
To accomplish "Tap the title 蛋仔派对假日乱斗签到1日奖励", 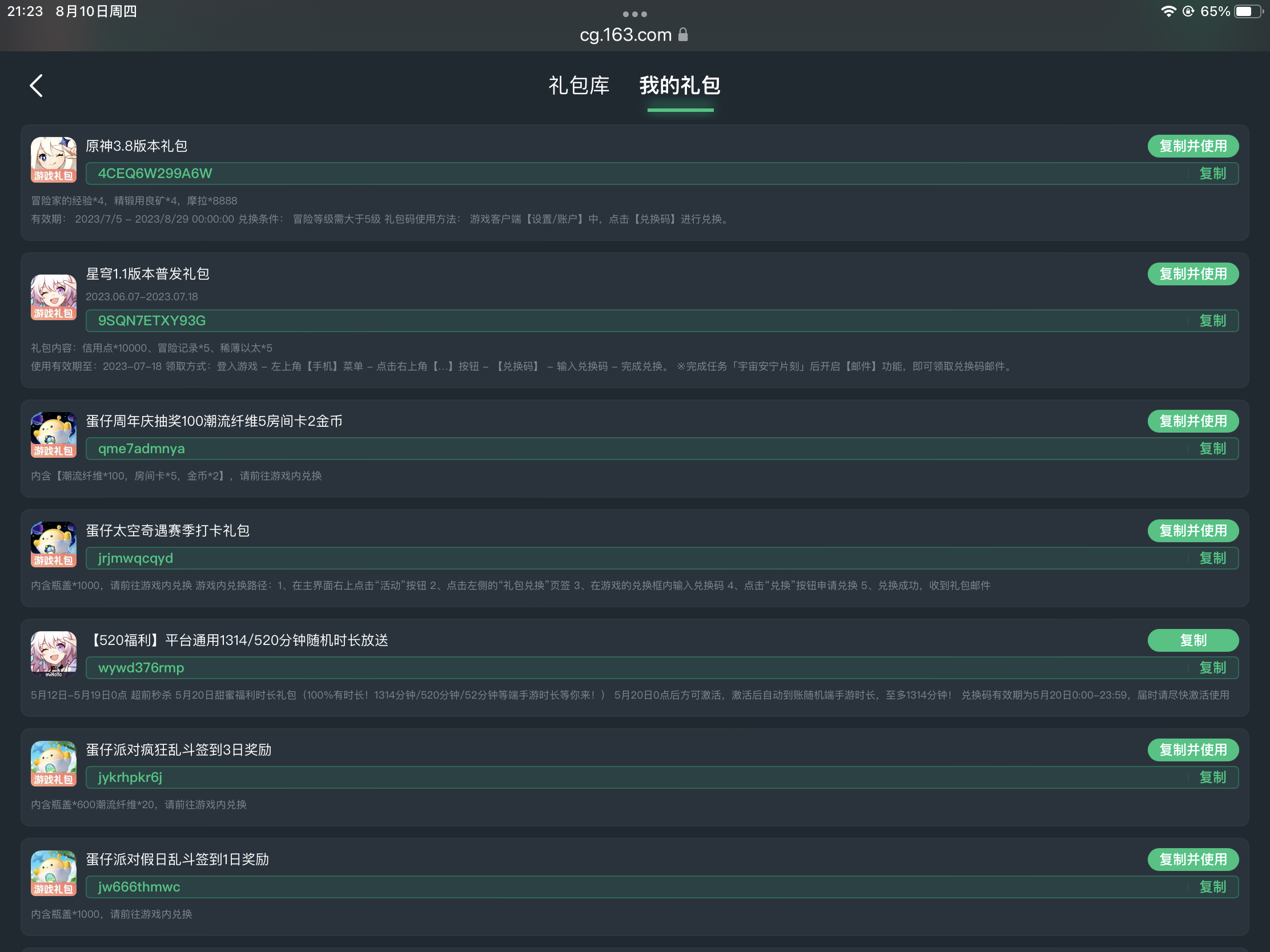I will coord(178,860).
